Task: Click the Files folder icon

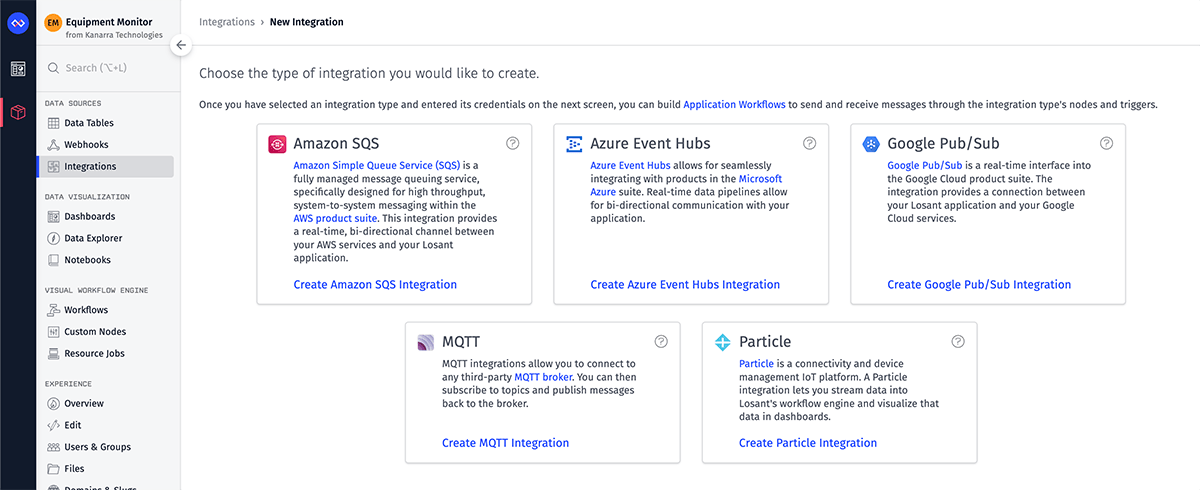Action: 54,468
